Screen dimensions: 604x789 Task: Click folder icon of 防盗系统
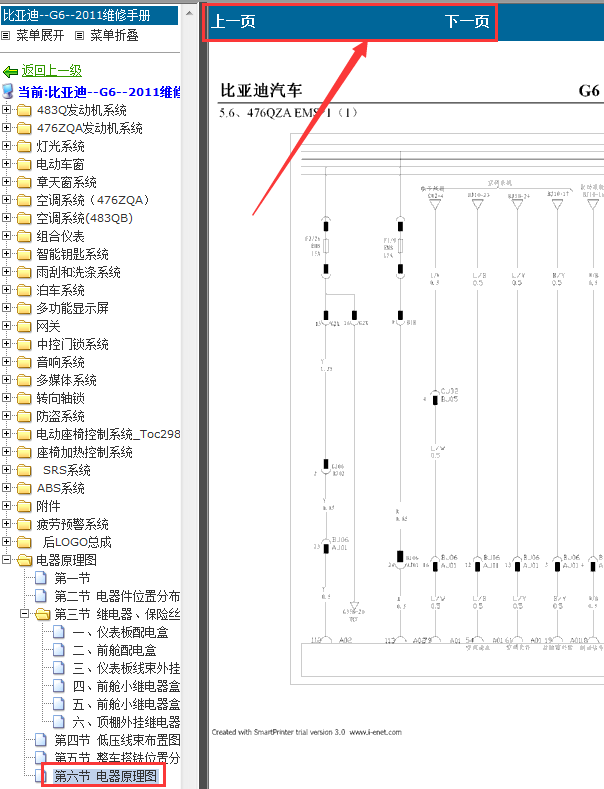tap(24, 417)
